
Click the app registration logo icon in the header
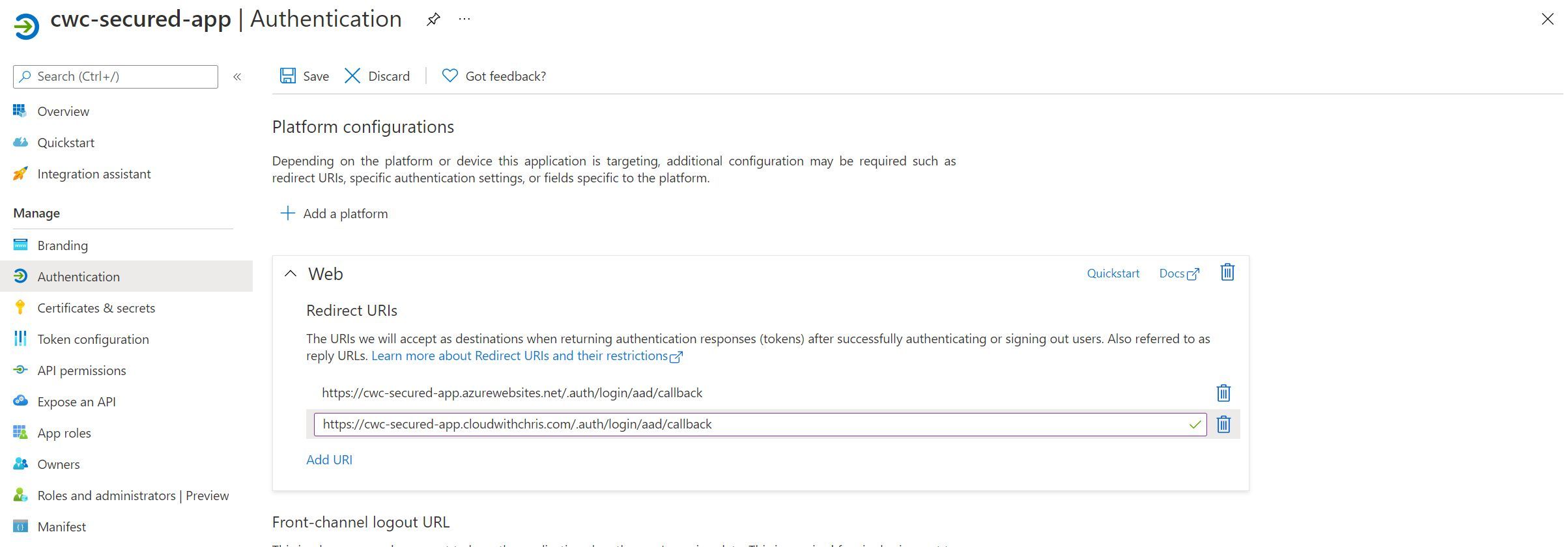pos(26,27)
